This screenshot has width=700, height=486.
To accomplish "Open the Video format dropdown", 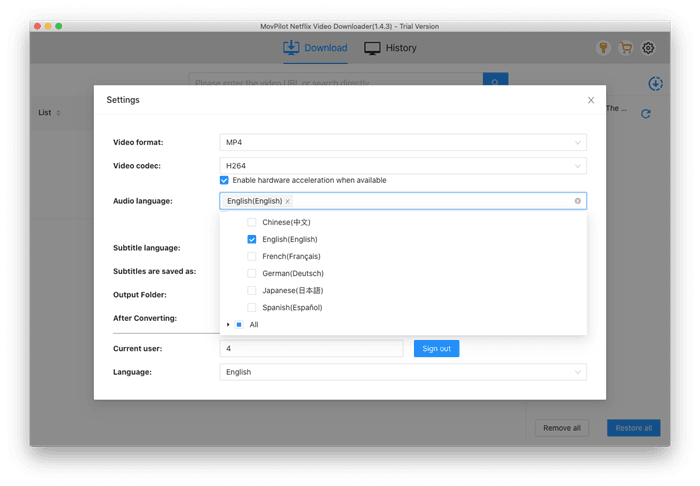I will [403, 142].
